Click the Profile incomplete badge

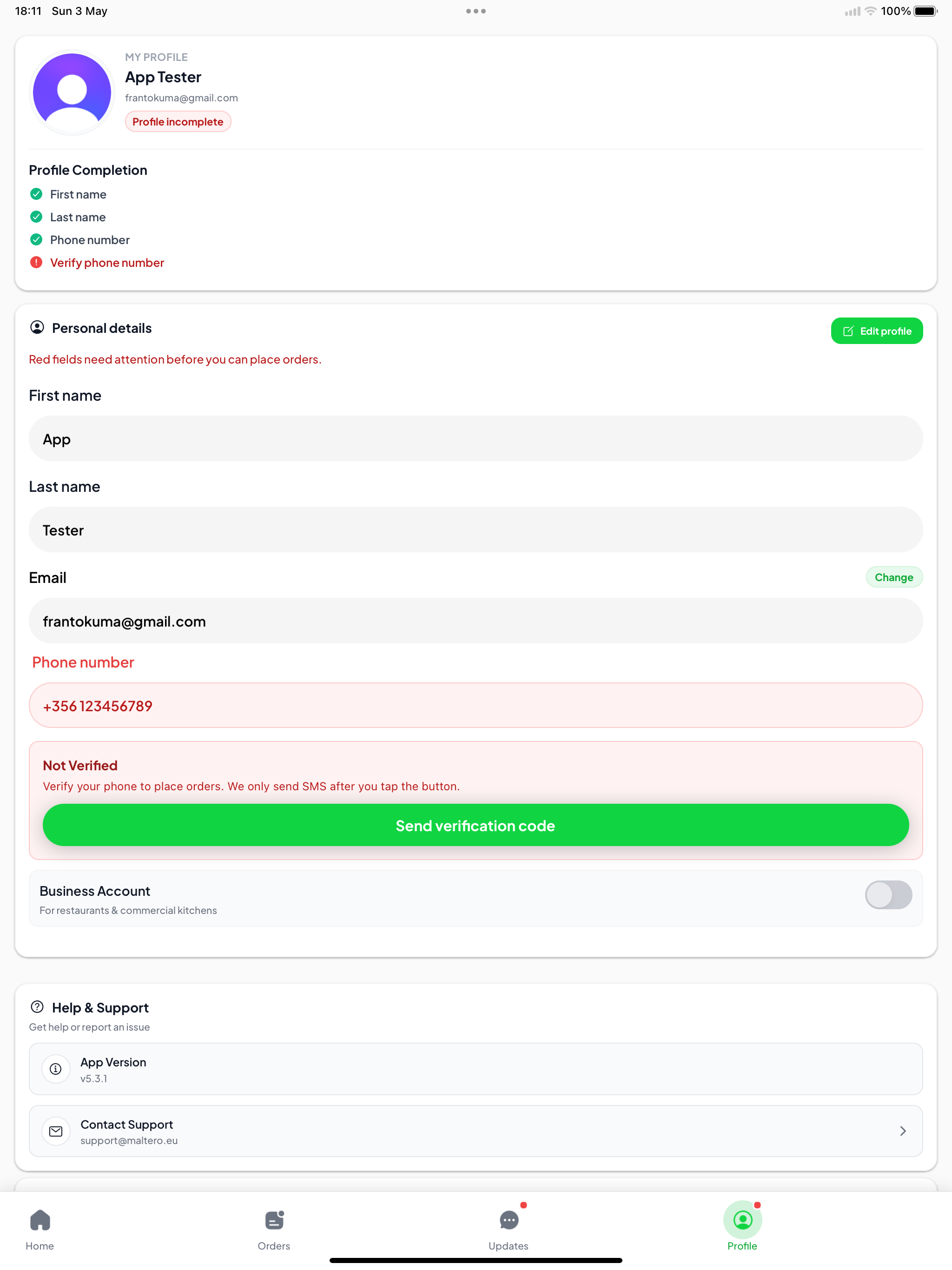coord(178,122)
